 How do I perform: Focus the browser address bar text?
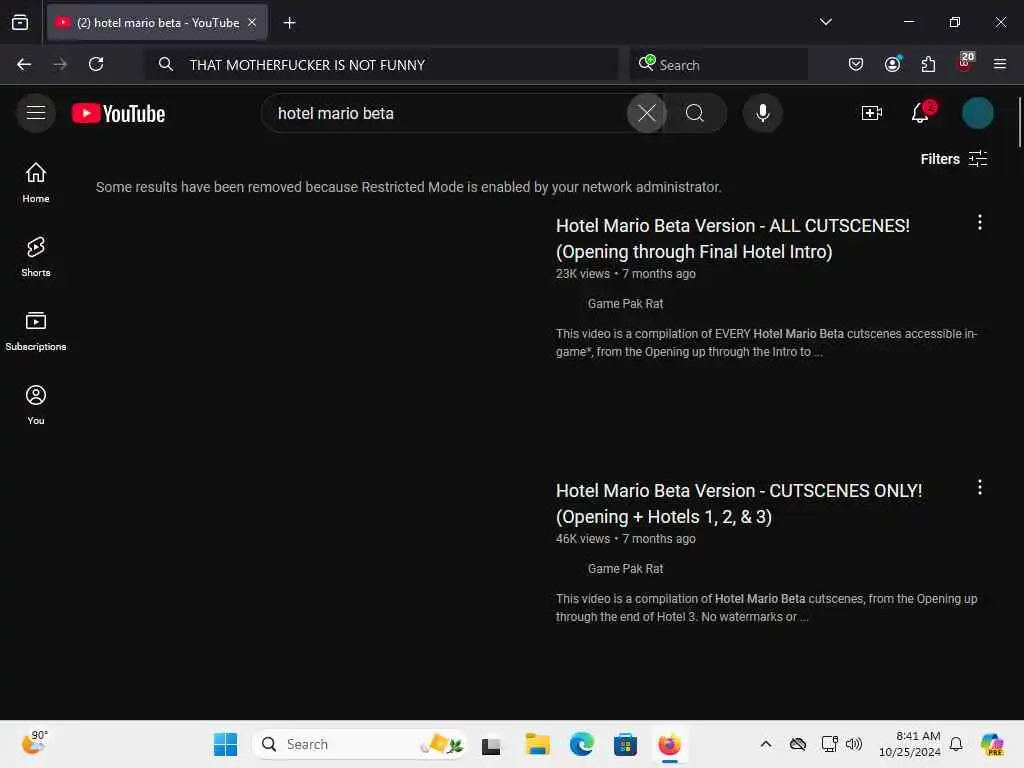point(307,65)
